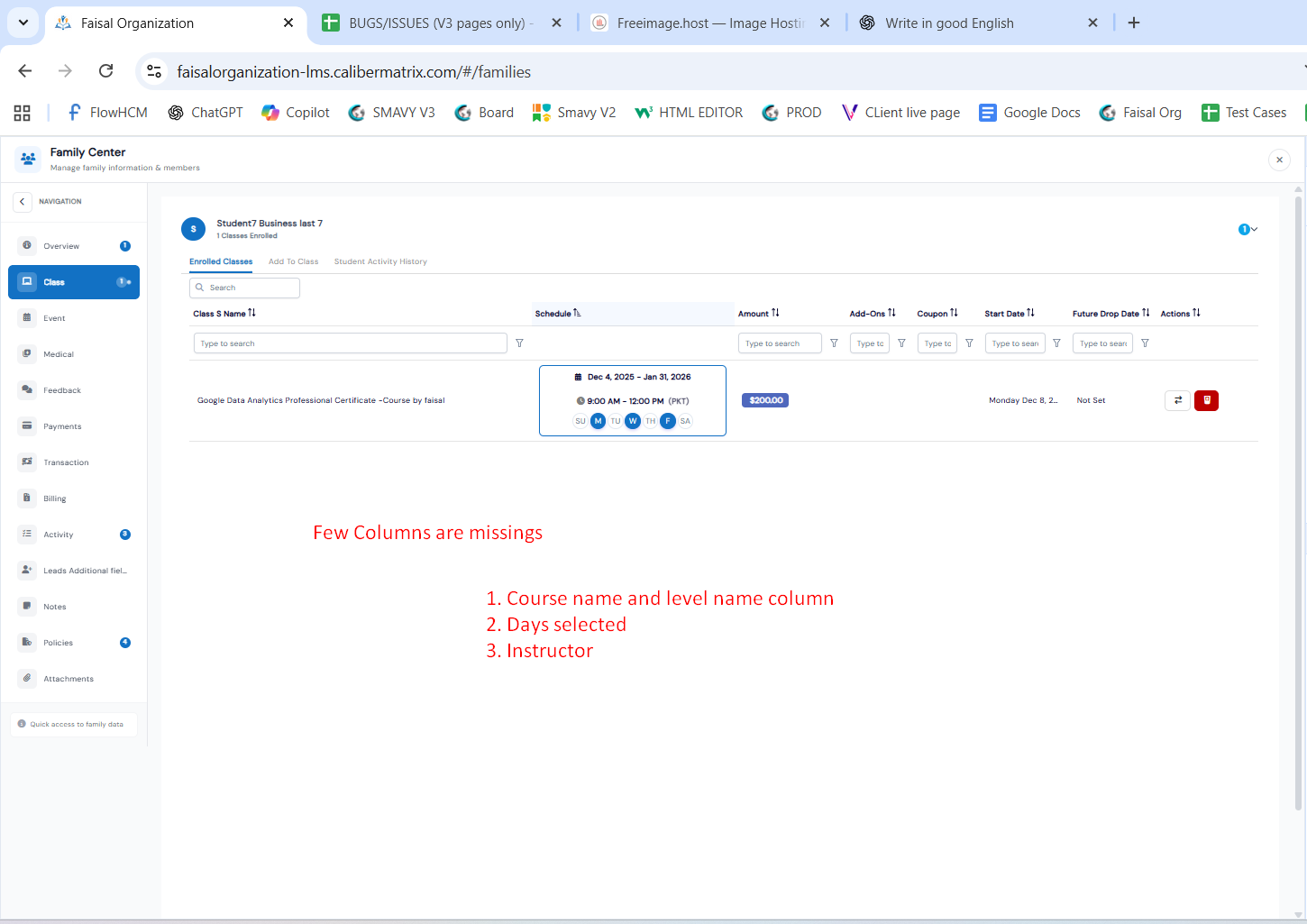Open the Future Drop Date filter menu
This screenshot has height=924, width=1307.
pyautogui.click(x=1145, y=343)
